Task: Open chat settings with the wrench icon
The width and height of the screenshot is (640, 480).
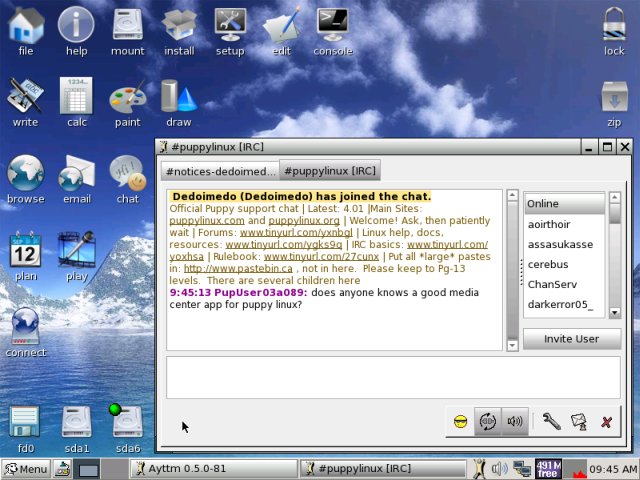Action: (x=551, y=421)
